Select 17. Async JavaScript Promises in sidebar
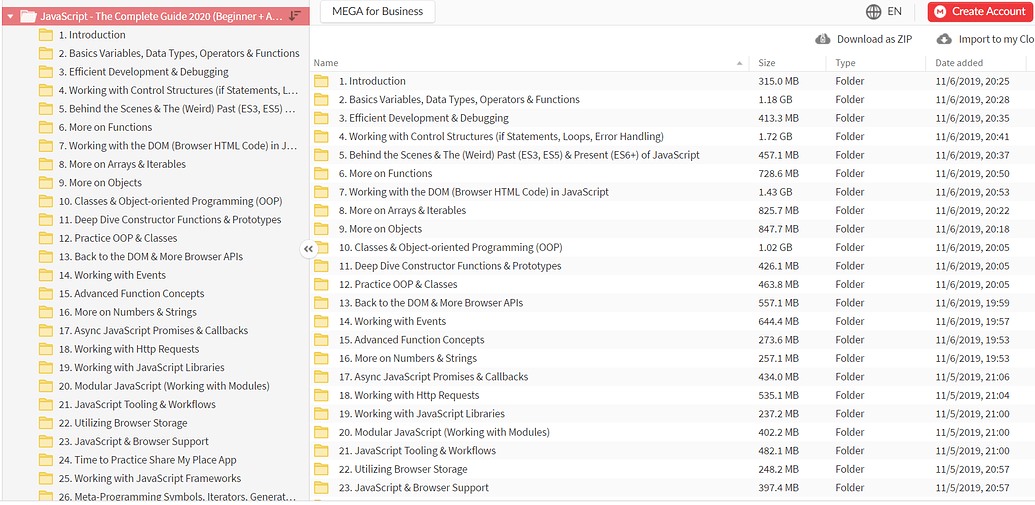 (x=153, y=331)
